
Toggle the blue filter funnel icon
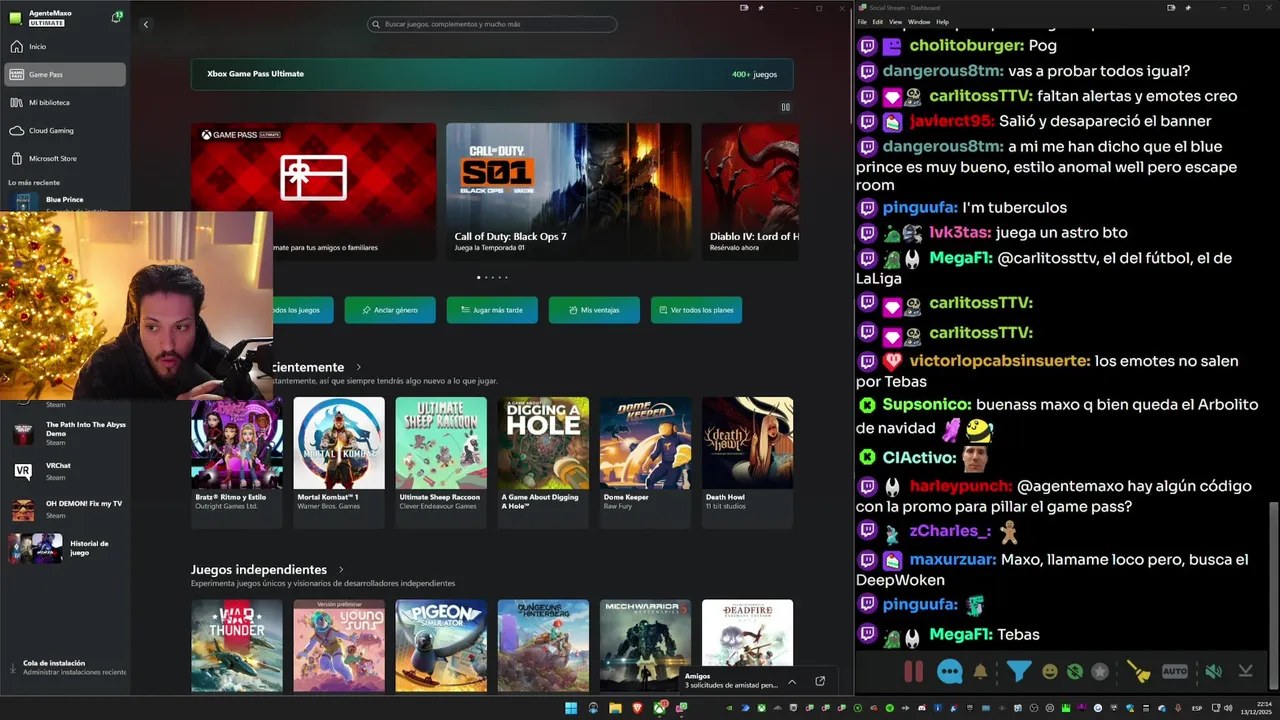click(1018, 672)
